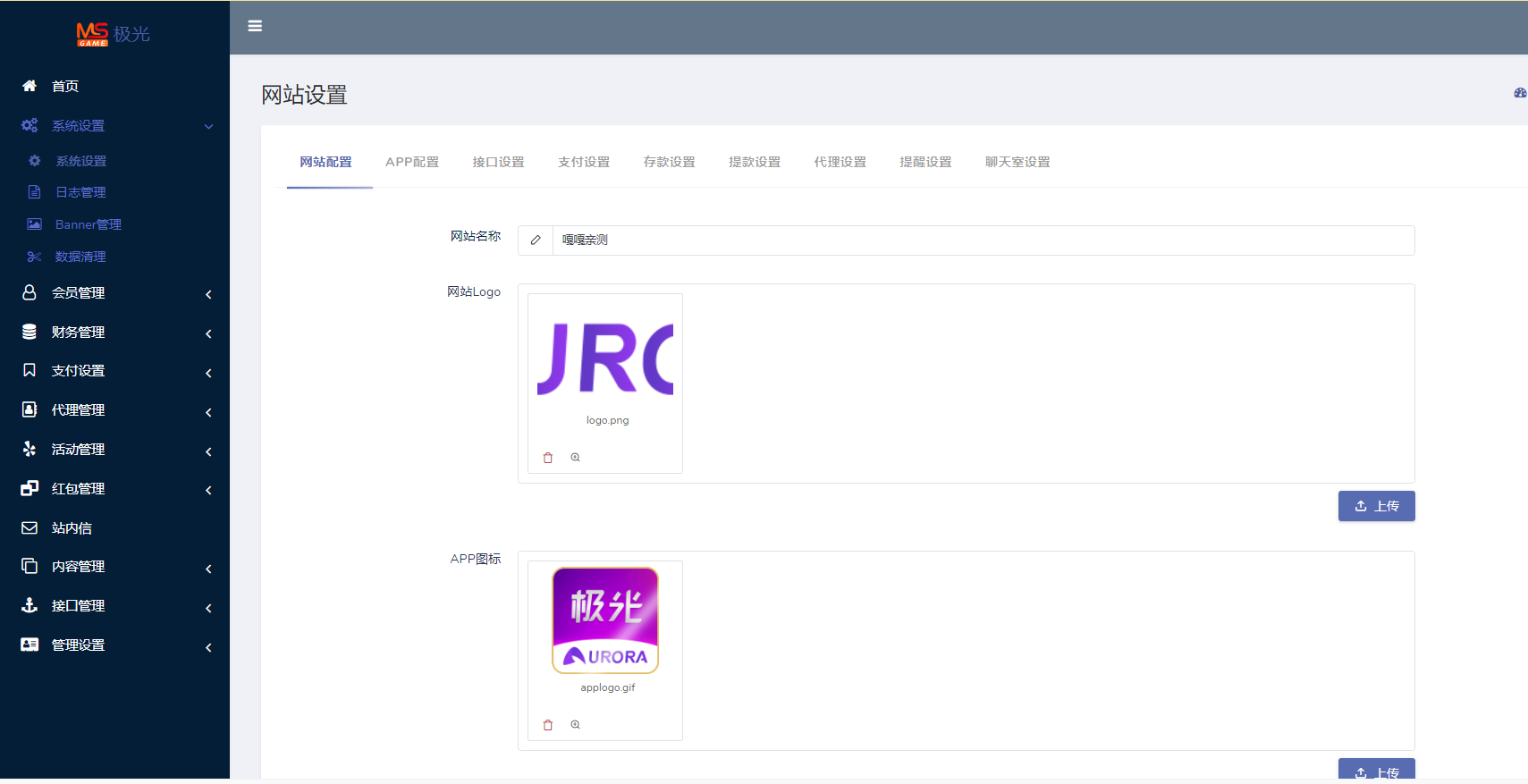Viewport: 1528px width, 784px height.
Task: Zoom into logo.png using the magnifier icon
Action: (576, 458)
